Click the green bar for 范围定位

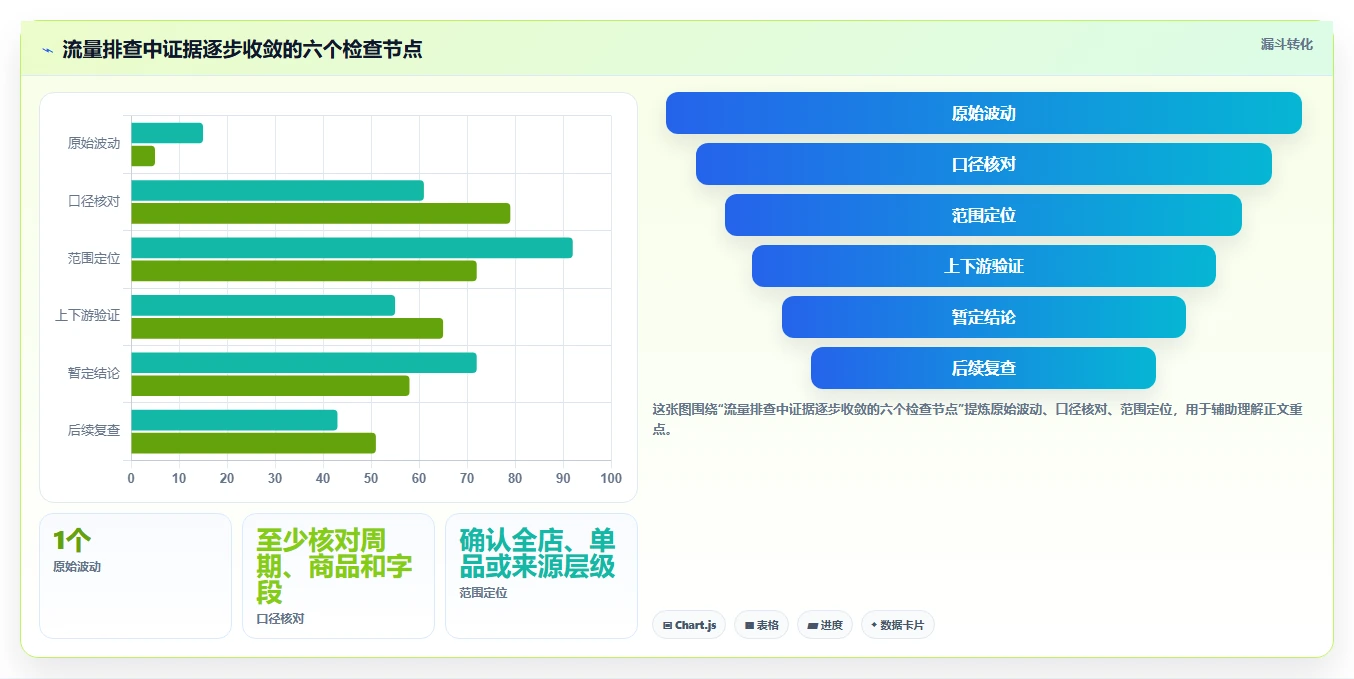click(x=304, y=271)
